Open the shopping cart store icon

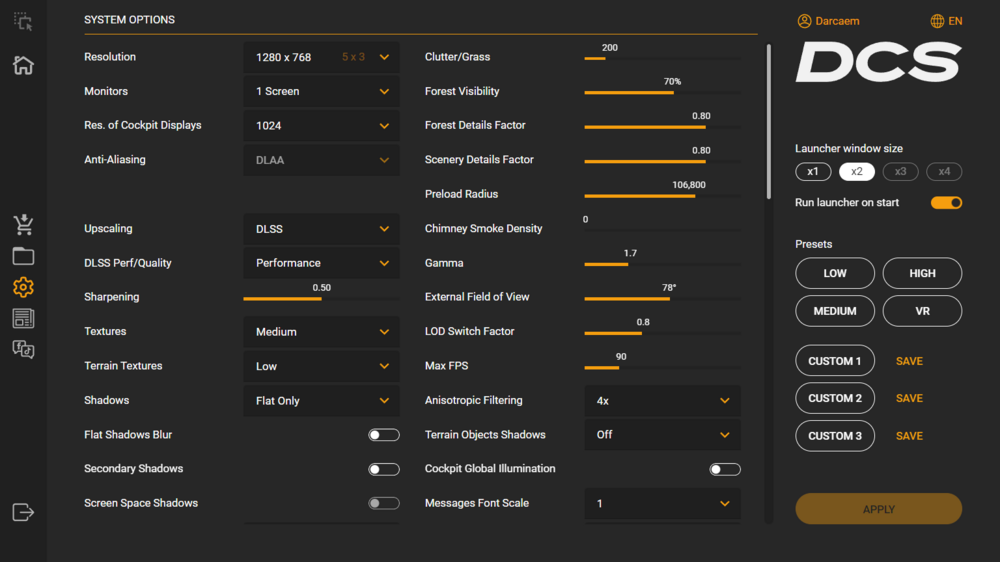point(23,224)
